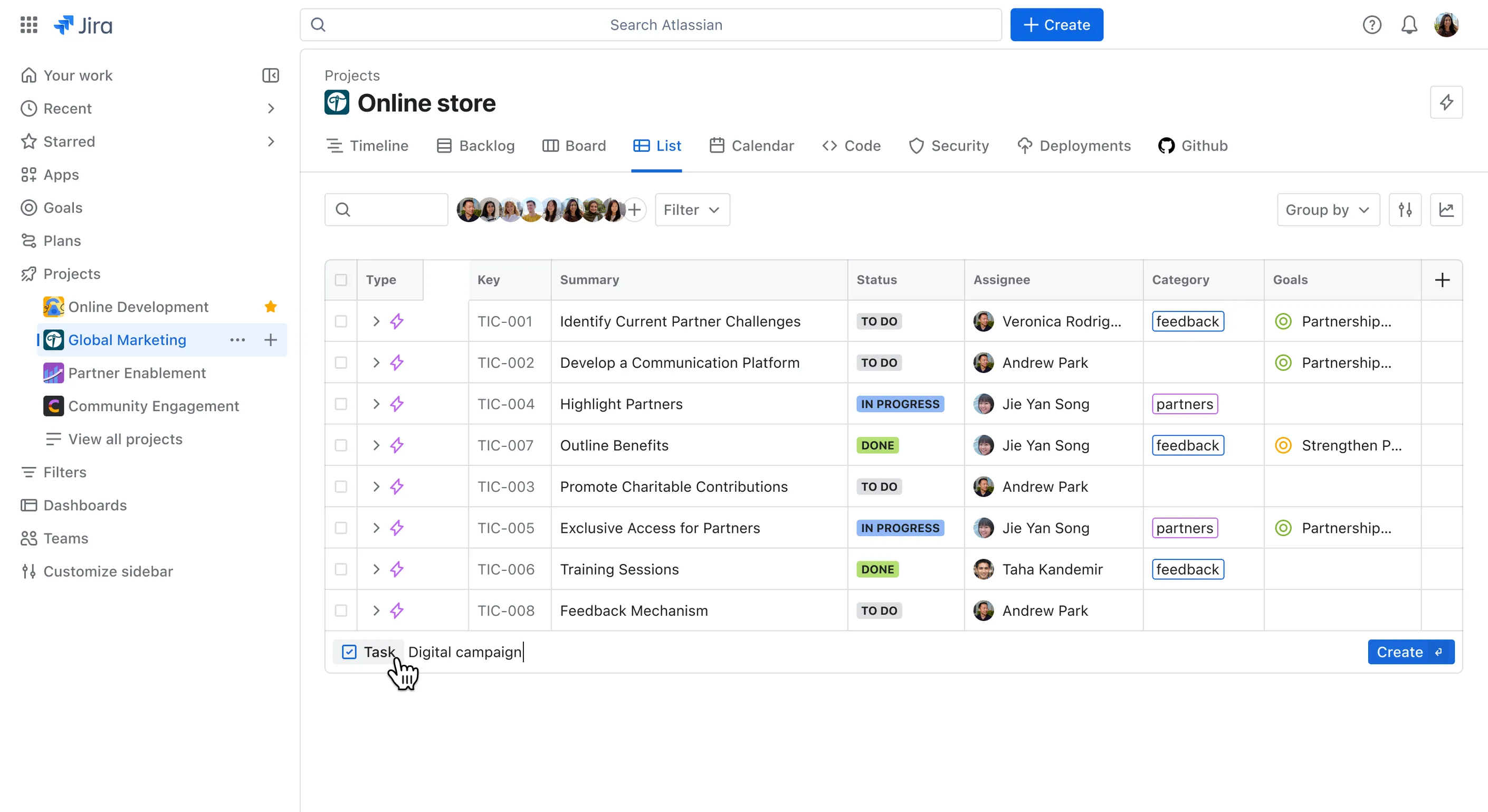Click the sort settings icon near Group by
Screen dimensions: 1488x812
1406,209
